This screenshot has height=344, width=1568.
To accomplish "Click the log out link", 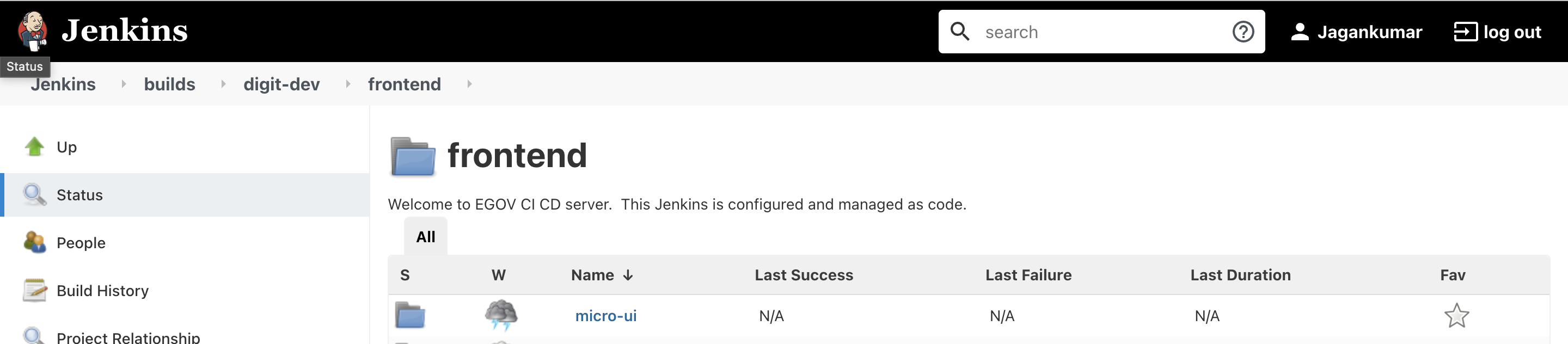I will (x=1497, y=32).
